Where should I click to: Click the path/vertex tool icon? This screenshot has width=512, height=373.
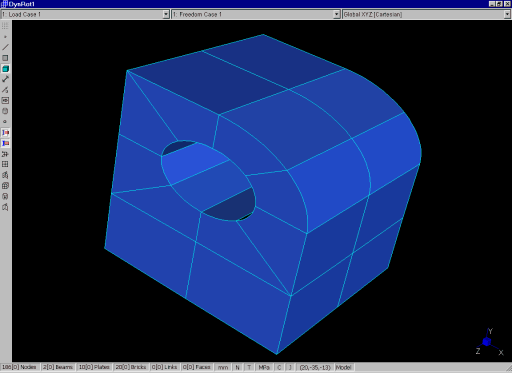coord(5,90)
